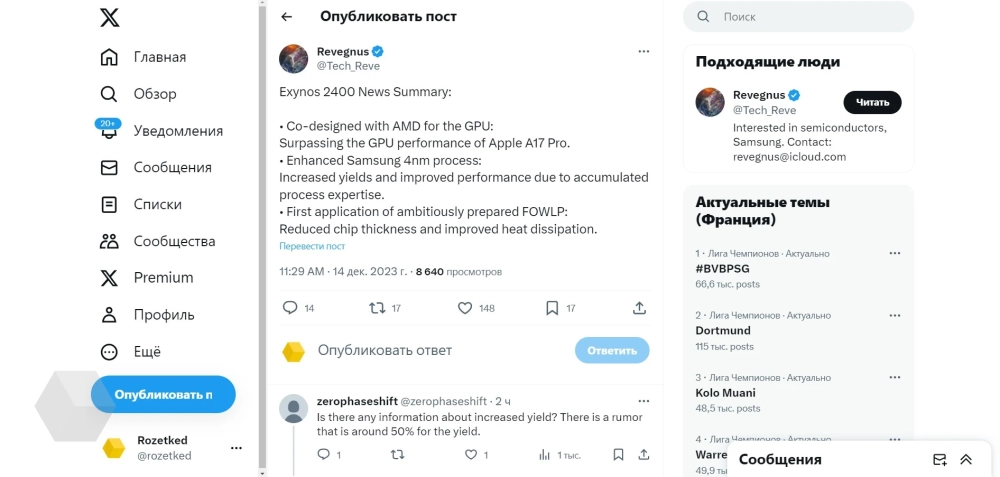Click Читать to follow Revegnus
The image size is (1000, 477).
coord(872,102)
